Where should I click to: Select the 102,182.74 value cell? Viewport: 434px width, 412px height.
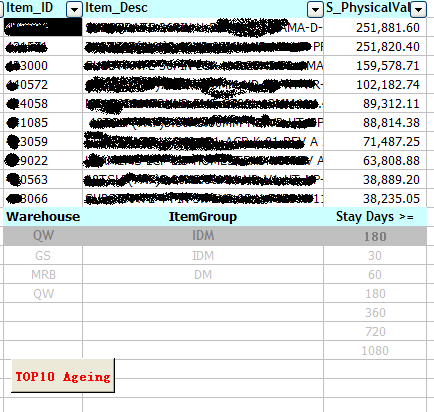point(375,85)
